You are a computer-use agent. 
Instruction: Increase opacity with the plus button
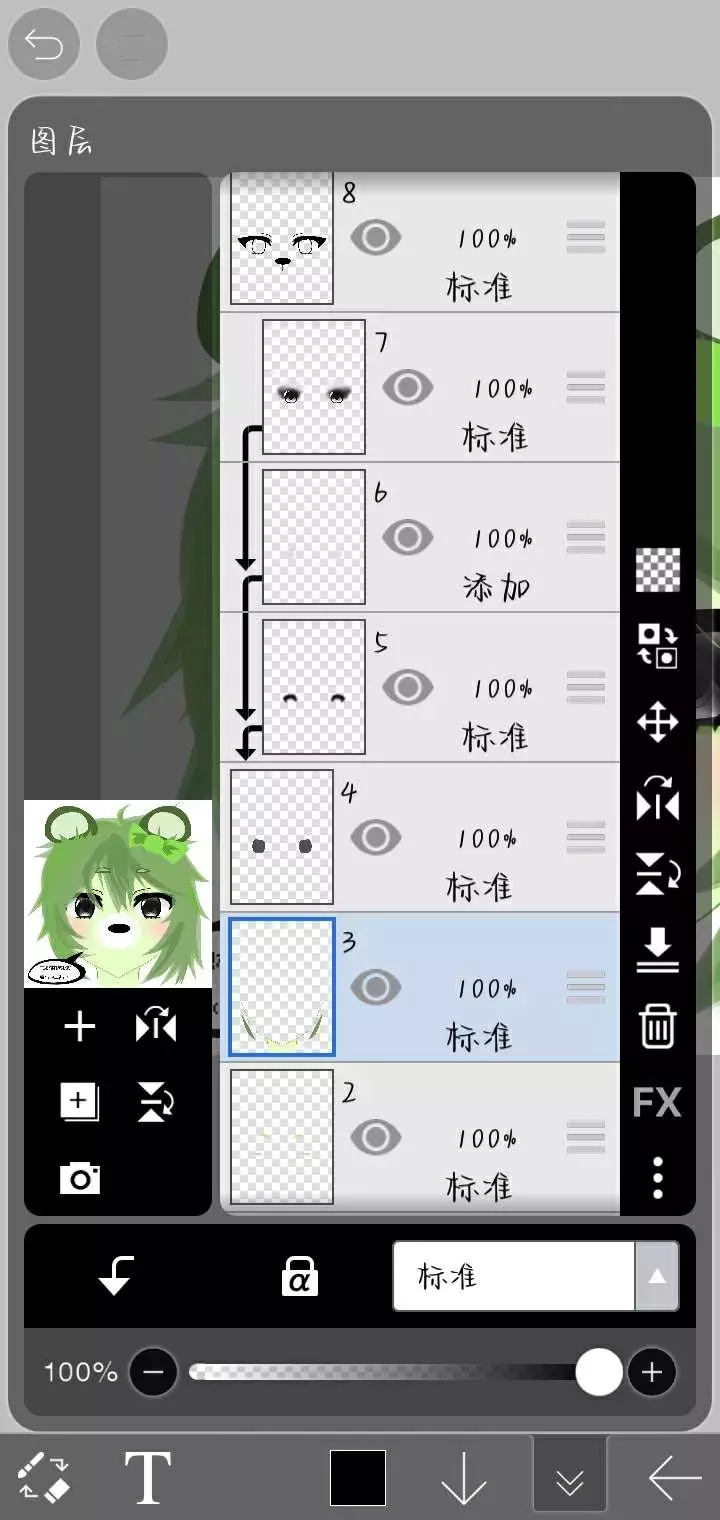pyautogui.click(x=652, y=1373)
